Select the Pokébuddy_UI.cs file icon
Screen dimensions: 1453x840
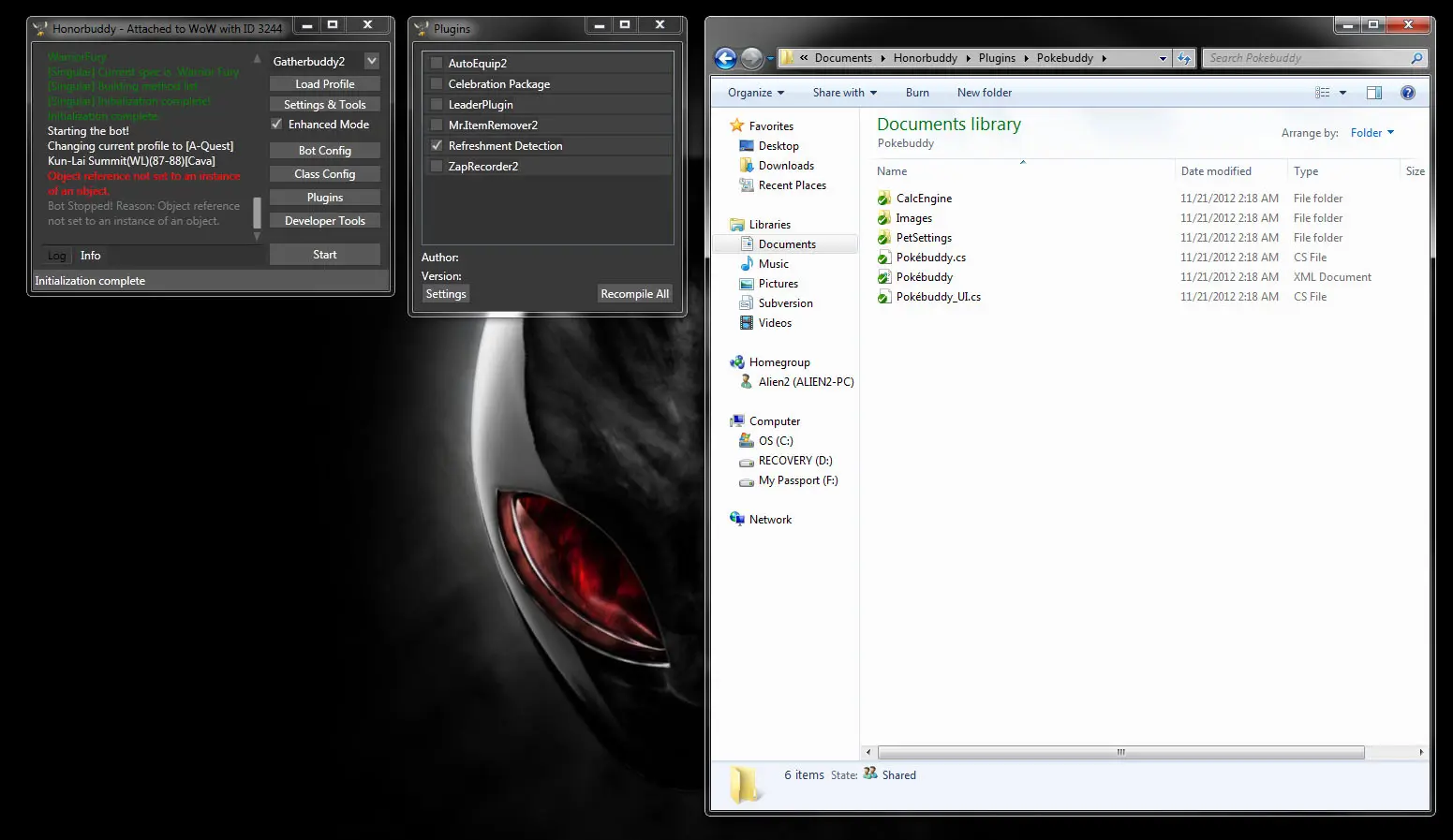tap(883, 297)
